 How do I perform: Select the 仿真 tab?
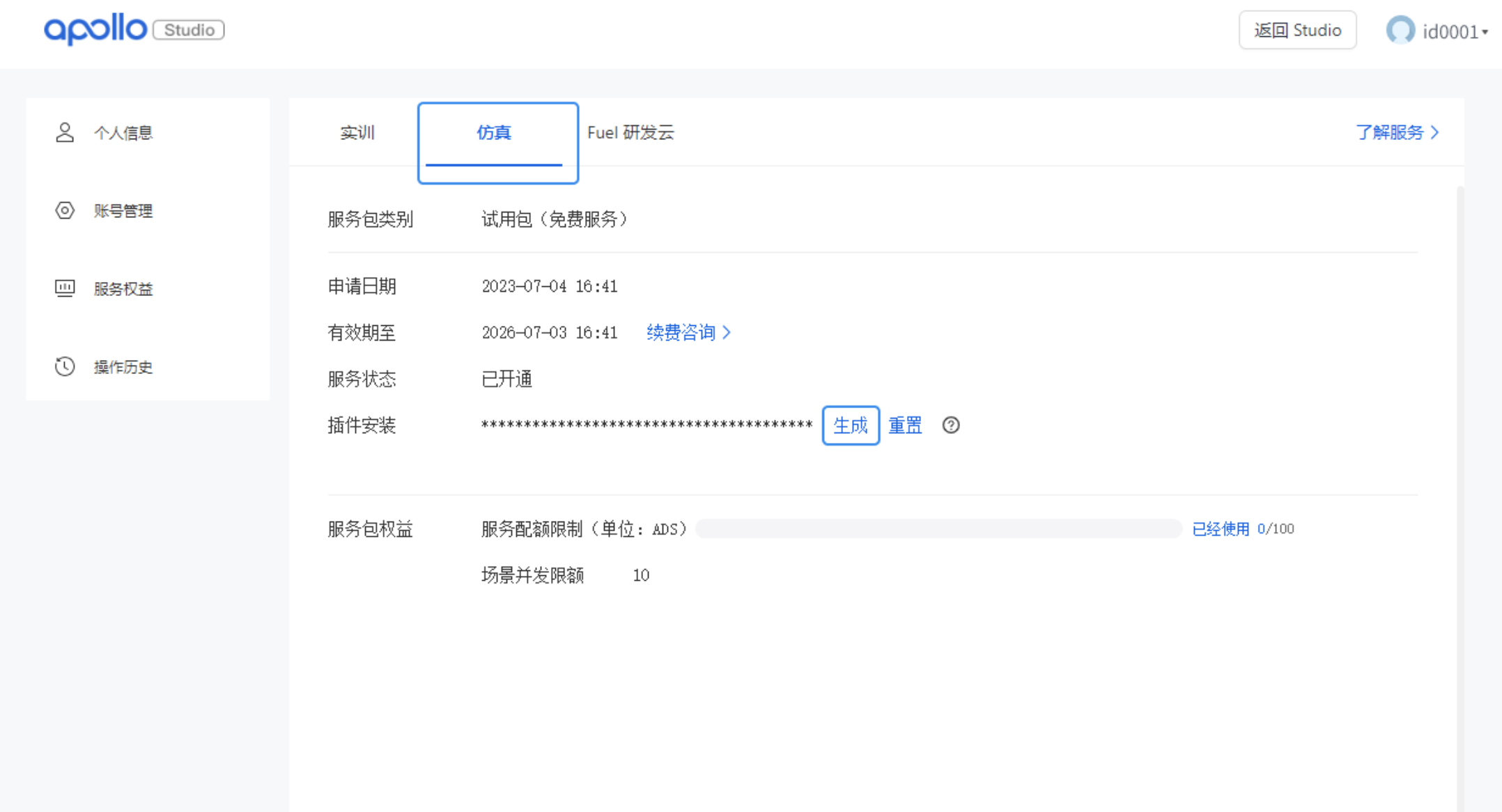pyautogui.click(x=495, y=133)
